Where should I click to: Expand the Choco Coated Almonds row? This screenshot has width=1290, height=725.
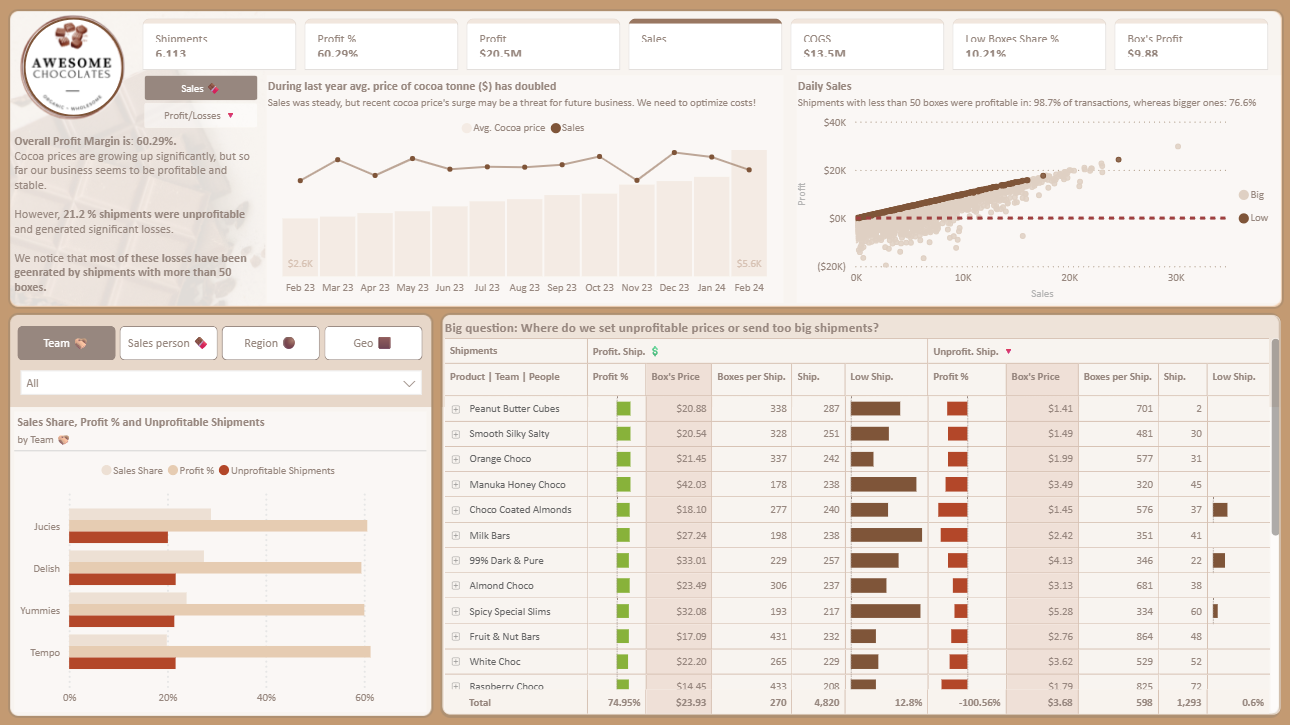tap(456, 510)
